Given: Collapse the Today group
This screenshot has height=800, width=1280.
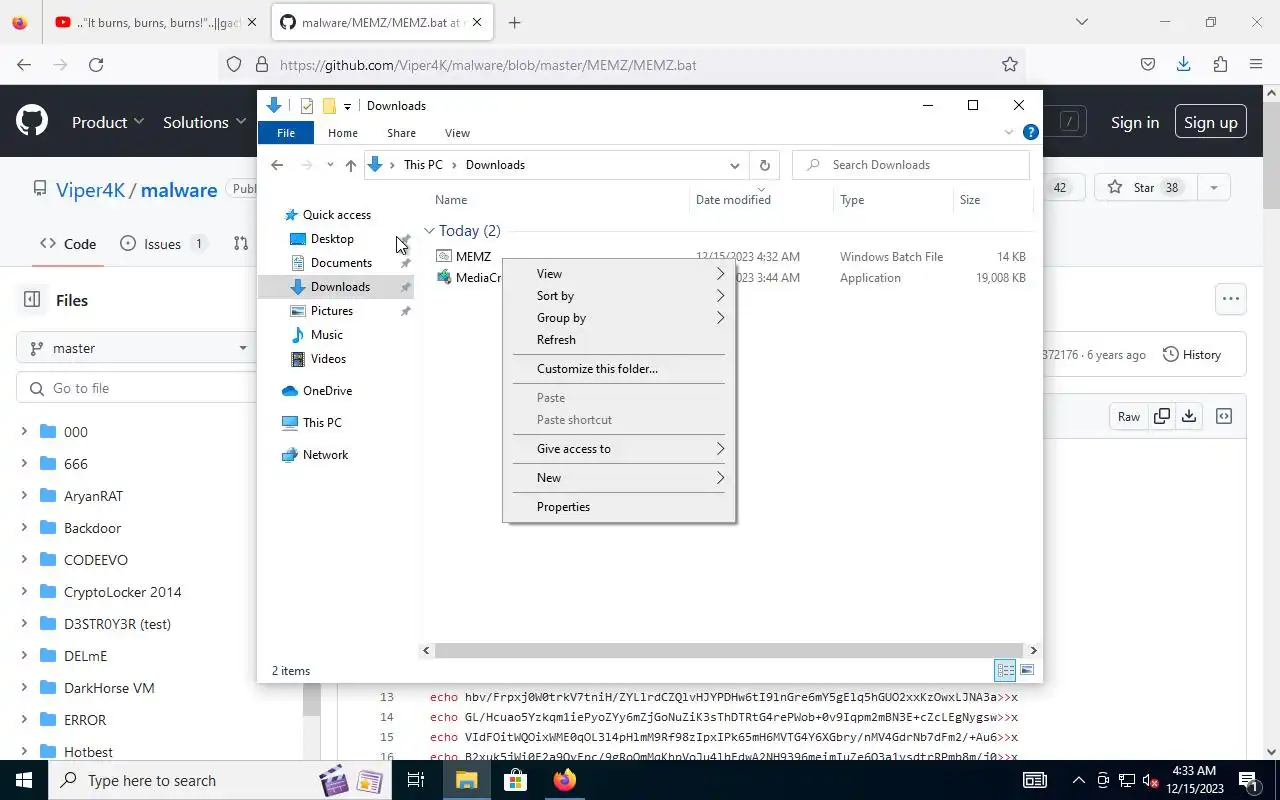Looking at the screenshot, I should click(429, 231).
